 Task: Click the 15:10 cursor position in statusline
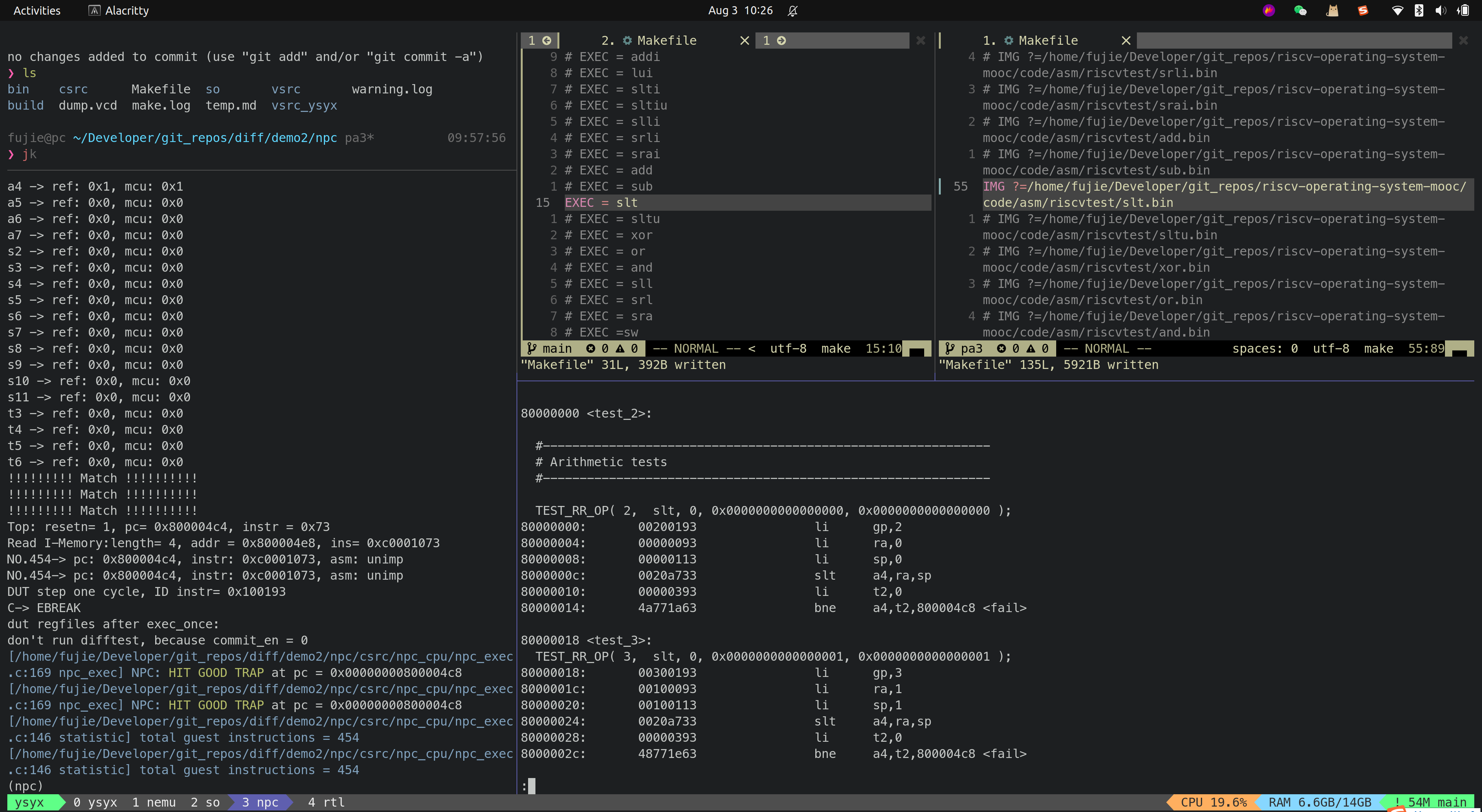click(x=884, y=348)
